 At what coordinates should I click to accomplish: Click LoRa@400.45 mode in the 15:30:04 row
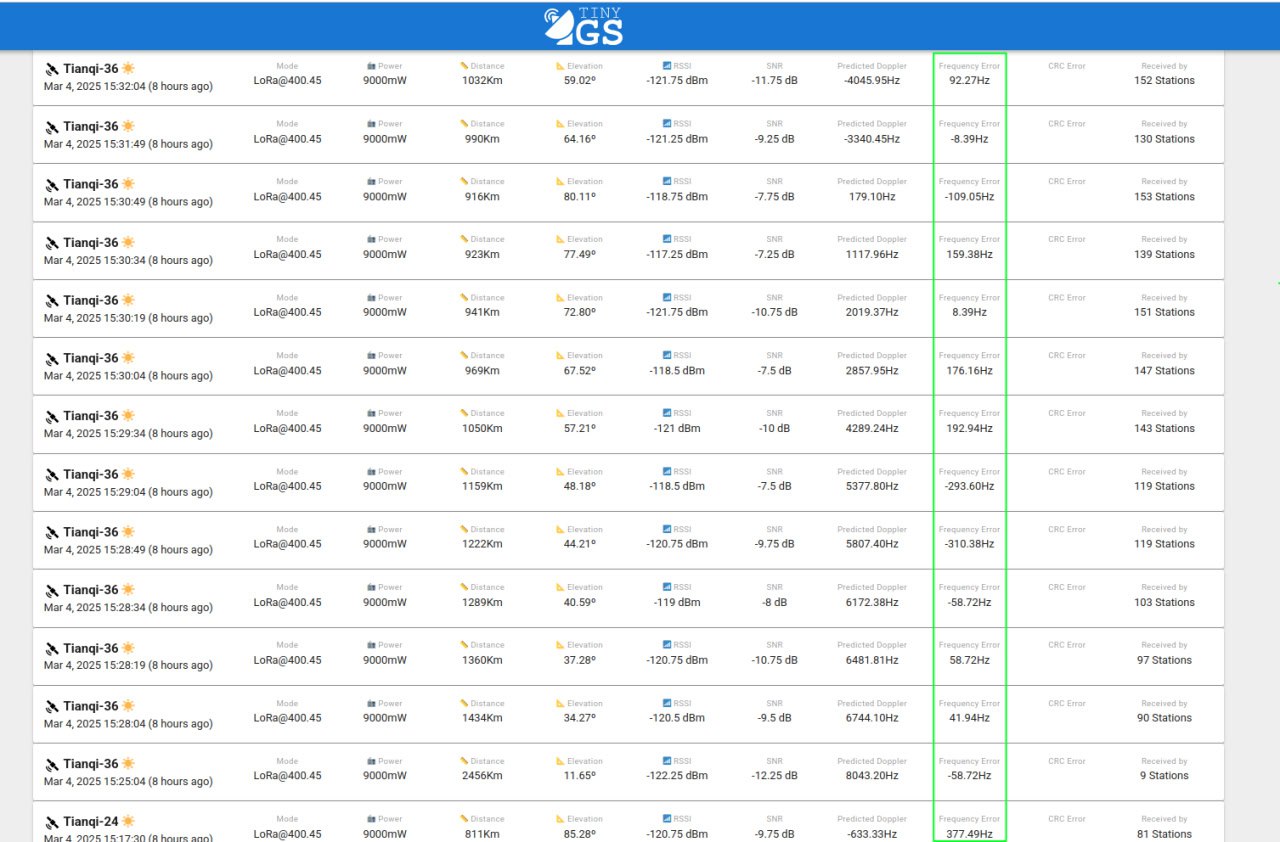[x=287, y=371]
